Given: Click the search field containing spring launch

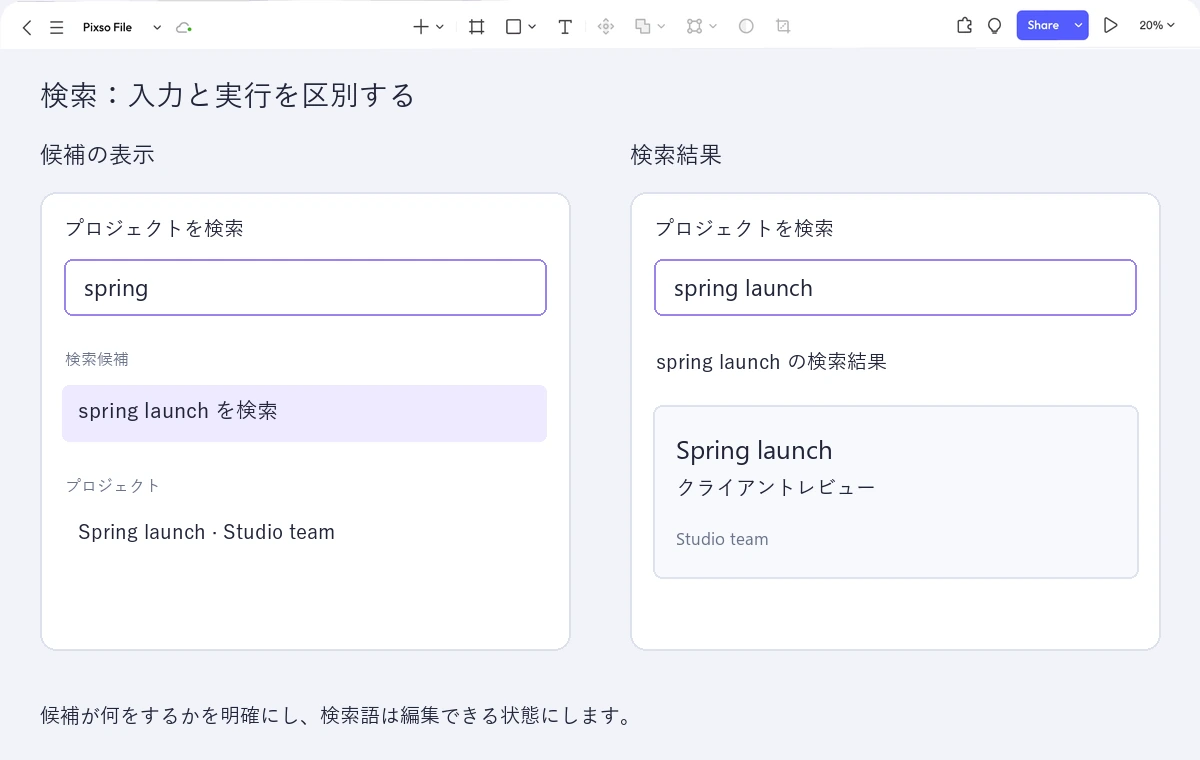Looking at the screenshot, I should (x=895, y=288).
